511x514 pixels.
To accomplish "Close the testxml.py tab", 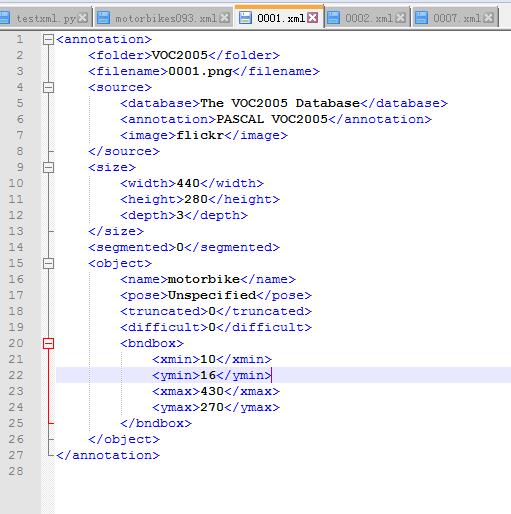I will tap(82, 18).
